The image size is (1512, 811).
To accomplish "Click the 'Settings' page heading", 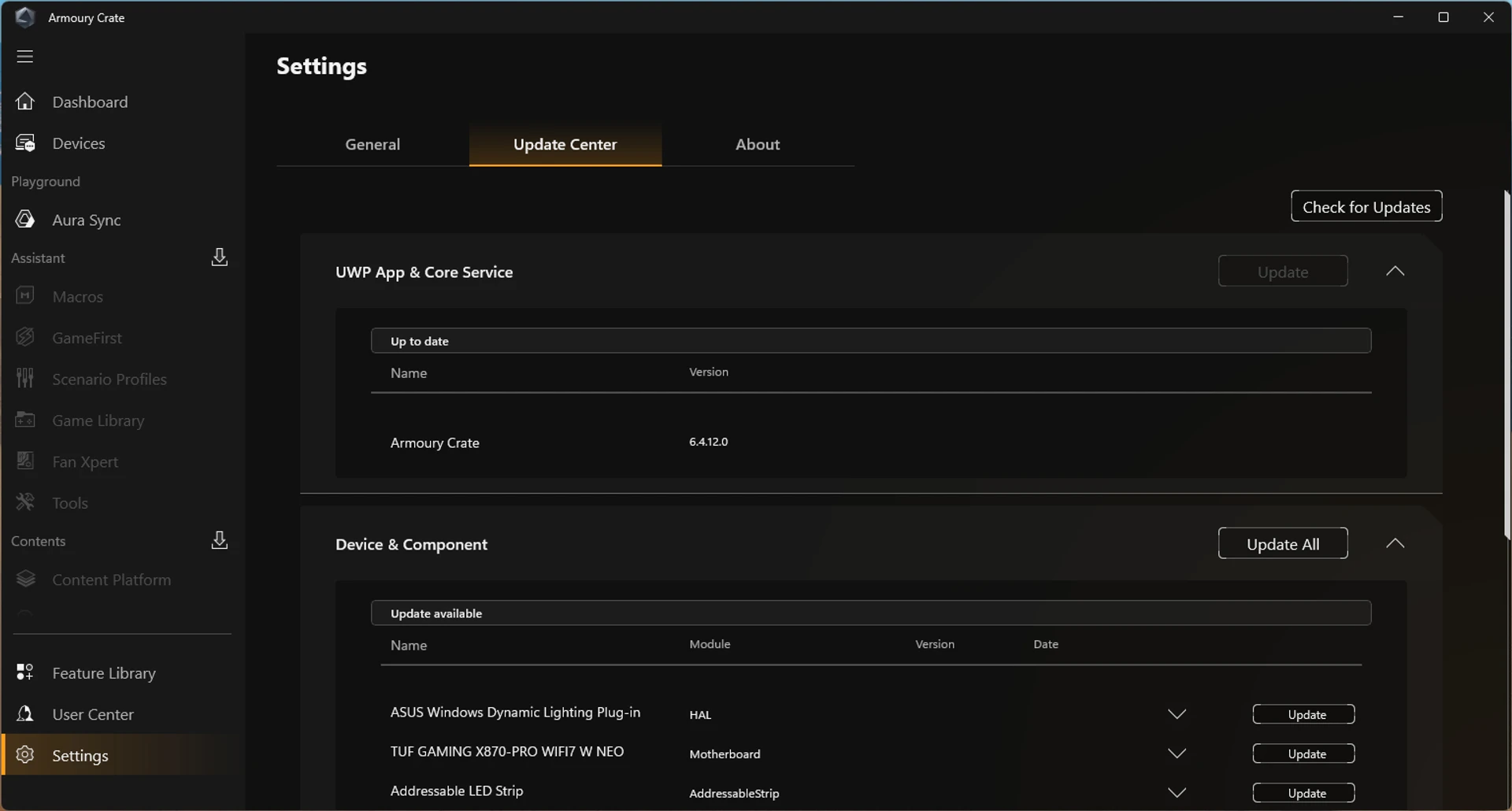I will pos(321,66).
